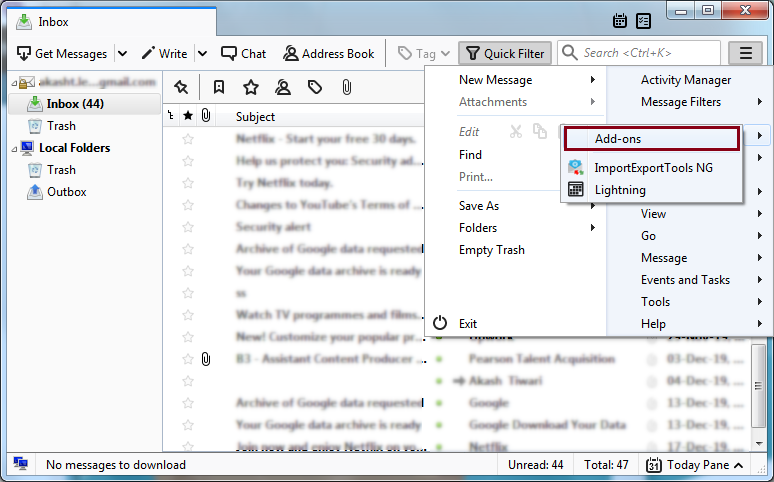Star the Security alert message
774x482 pixels.
pos(188,227)
